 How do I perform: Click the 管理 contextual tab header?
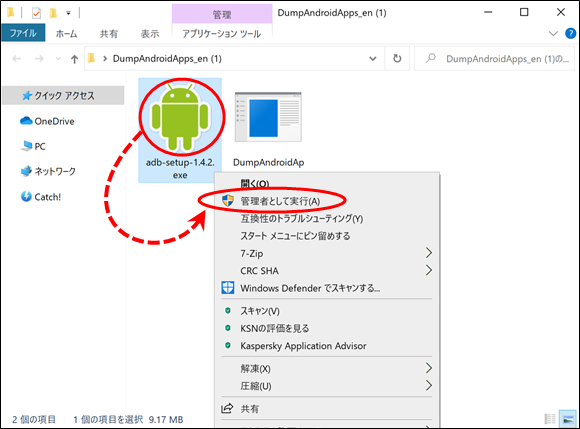tap(222, 14)
